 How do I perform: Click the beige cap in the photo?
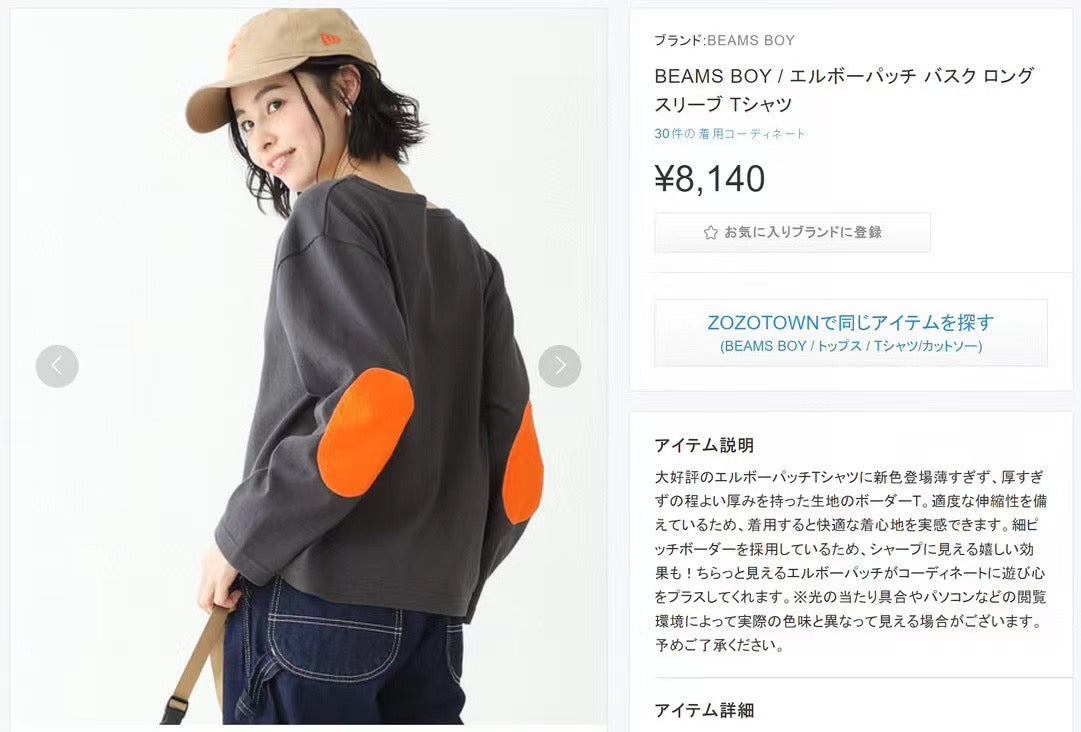point(281,65)
